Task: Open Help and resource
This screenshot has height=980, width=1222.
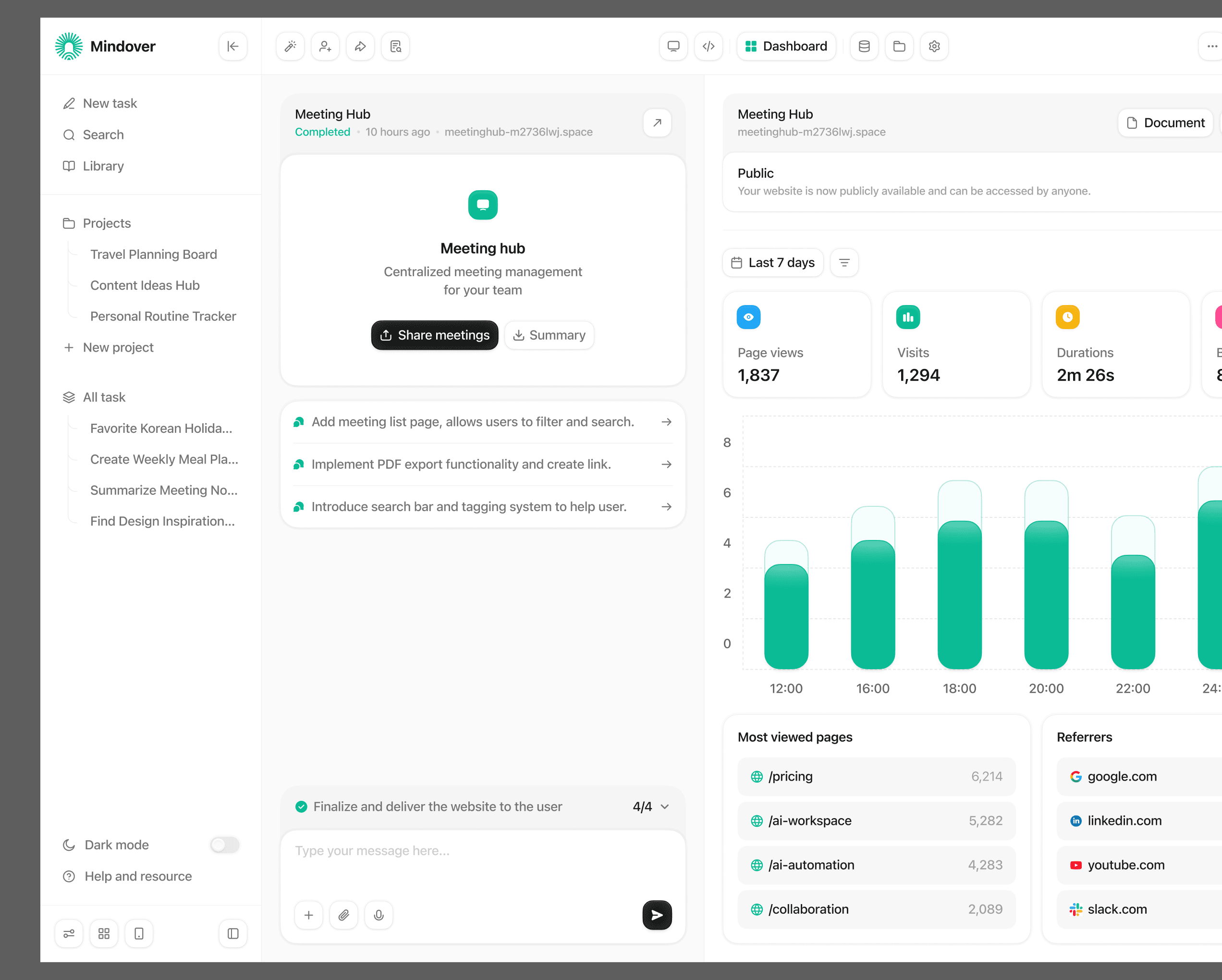Action: click(x=127, y=876)
